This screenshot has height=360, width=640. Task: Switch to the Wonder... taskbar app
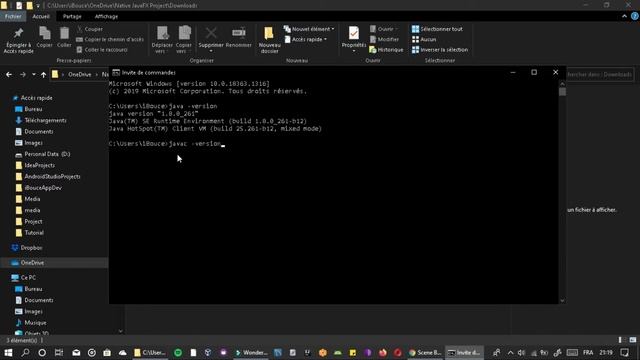pyautogui.click(x=251, y=353)
